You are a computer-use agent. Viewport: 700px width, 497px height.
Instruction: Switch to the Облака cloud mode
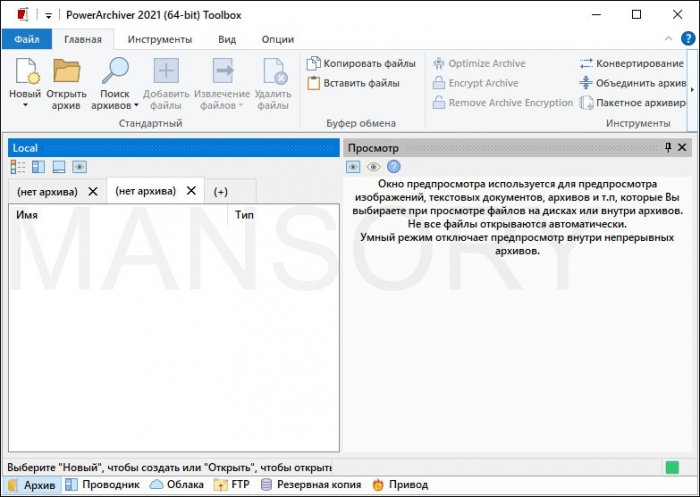176,485
